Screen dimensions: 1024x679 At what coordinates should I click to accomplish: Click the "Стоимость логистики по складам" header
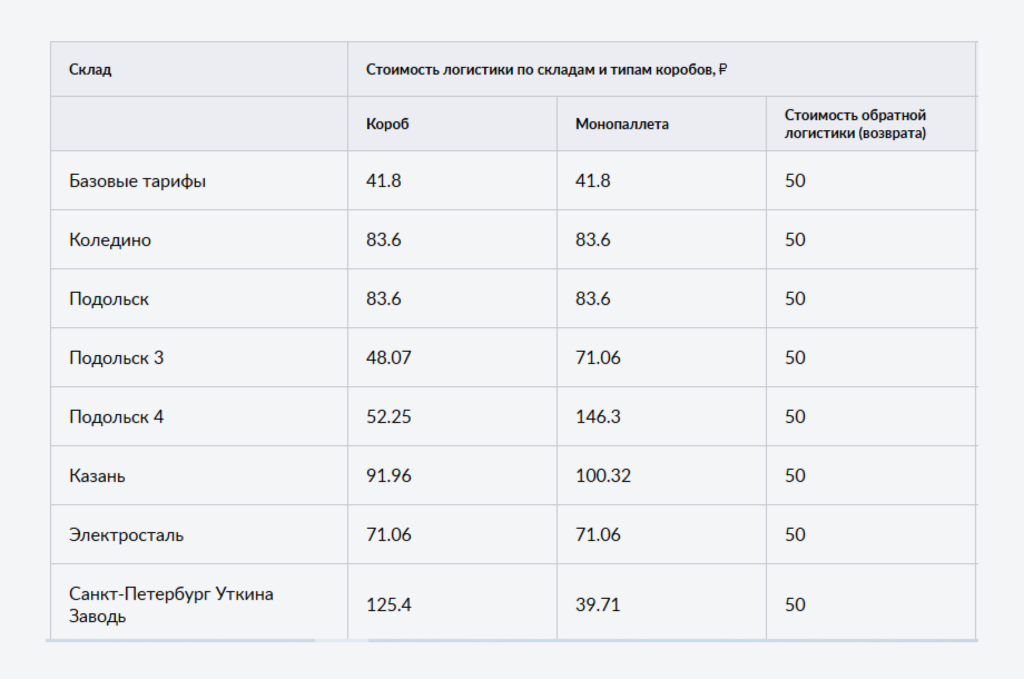(x=545, y=70)
